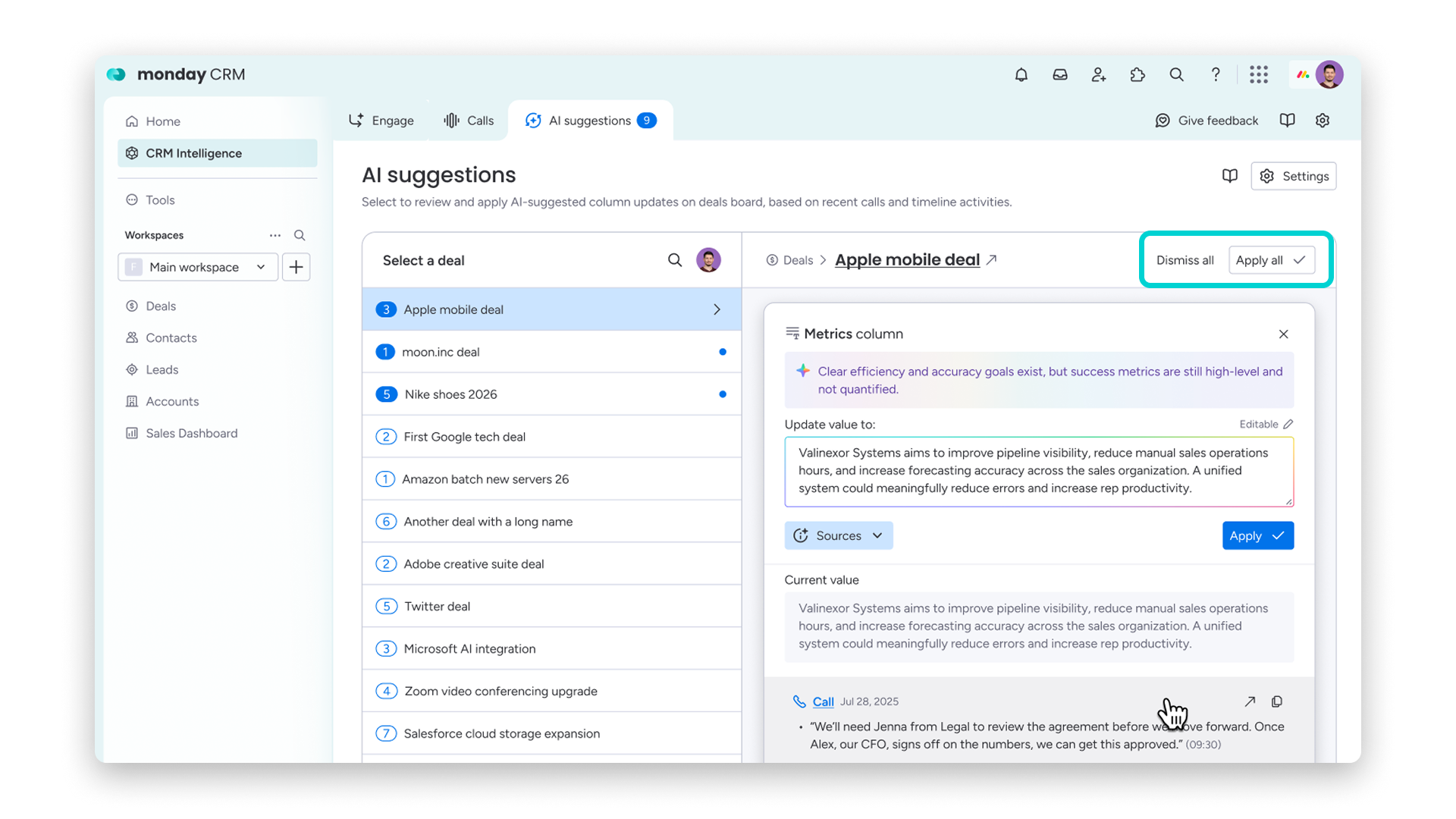Image resolution: width=1456 pixels, height=819 pixels.
Task: Click Dismiss all suggestions
Action: click(x=1185, y=260)
